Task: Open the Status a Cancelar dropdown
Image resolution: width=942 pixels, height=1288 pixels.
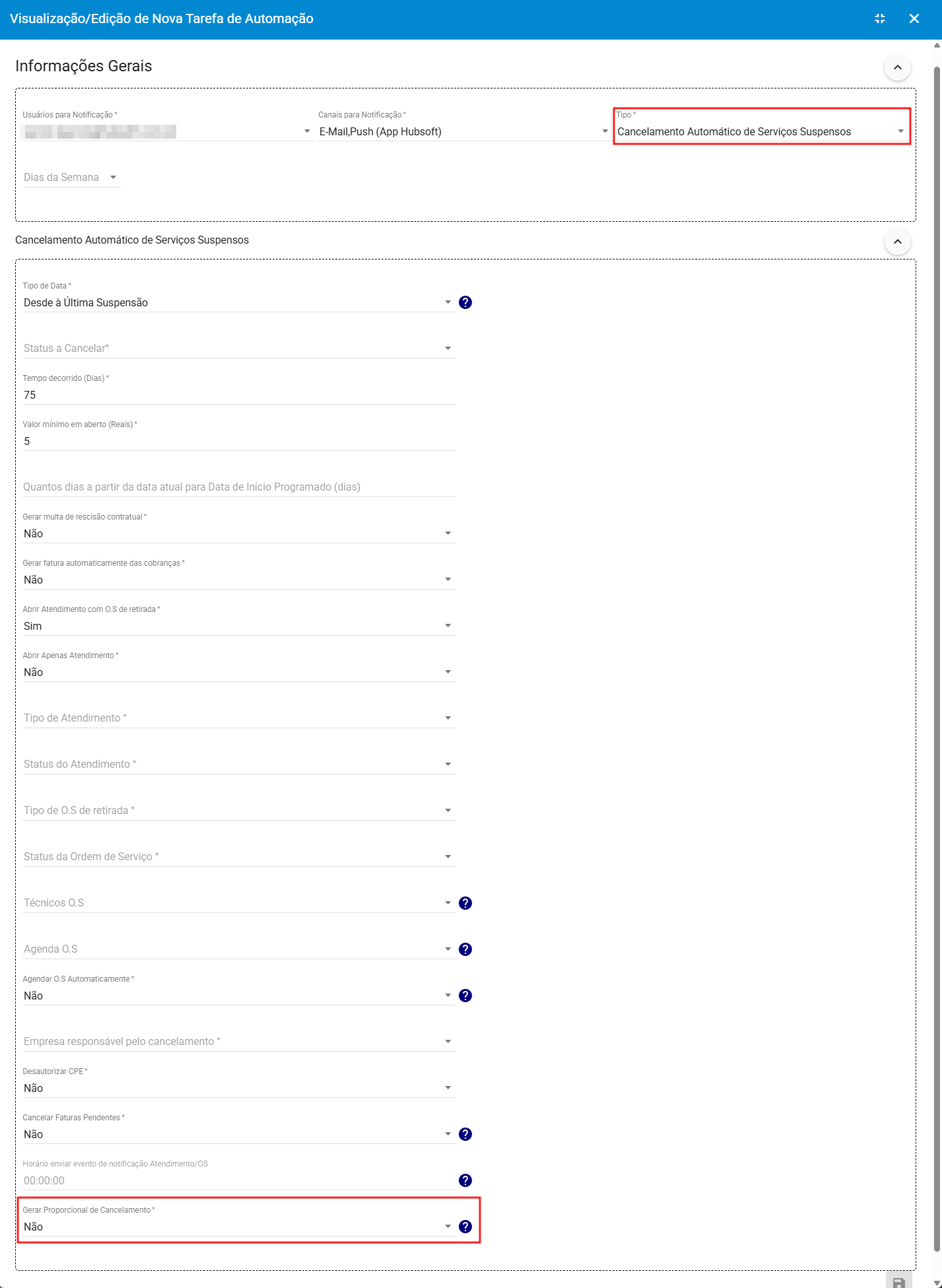Action: pos(238,349)
